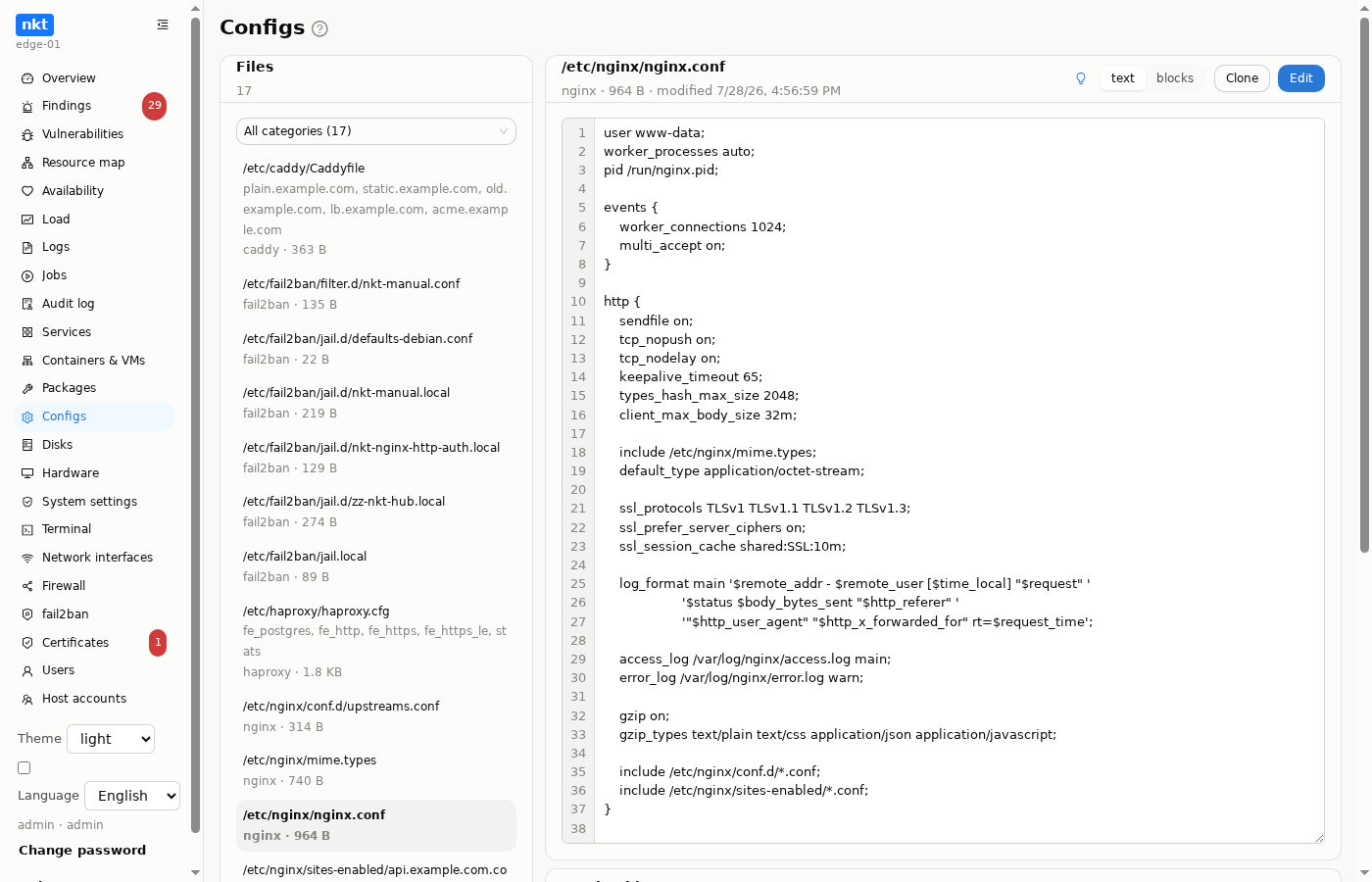
Task: Click the Audit log icon
Action: pyautogui.click(x=27, y=304)
